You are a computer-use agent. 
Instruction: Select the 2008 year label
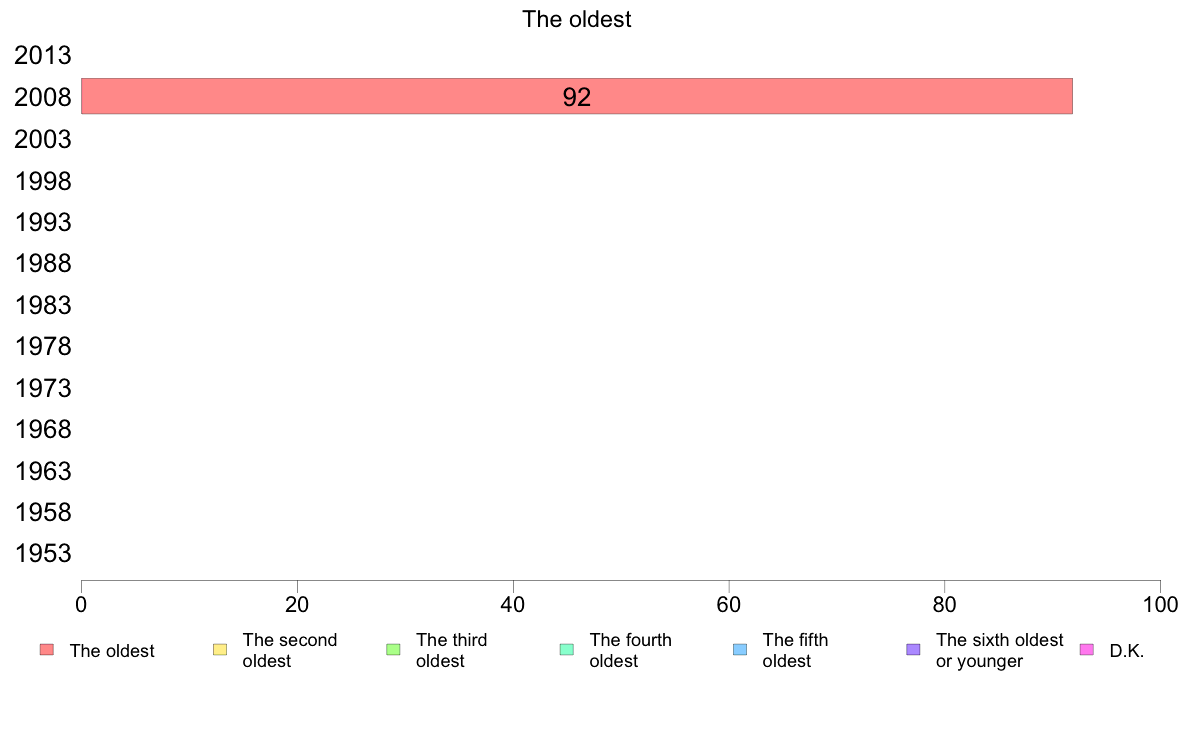[42, 97]
